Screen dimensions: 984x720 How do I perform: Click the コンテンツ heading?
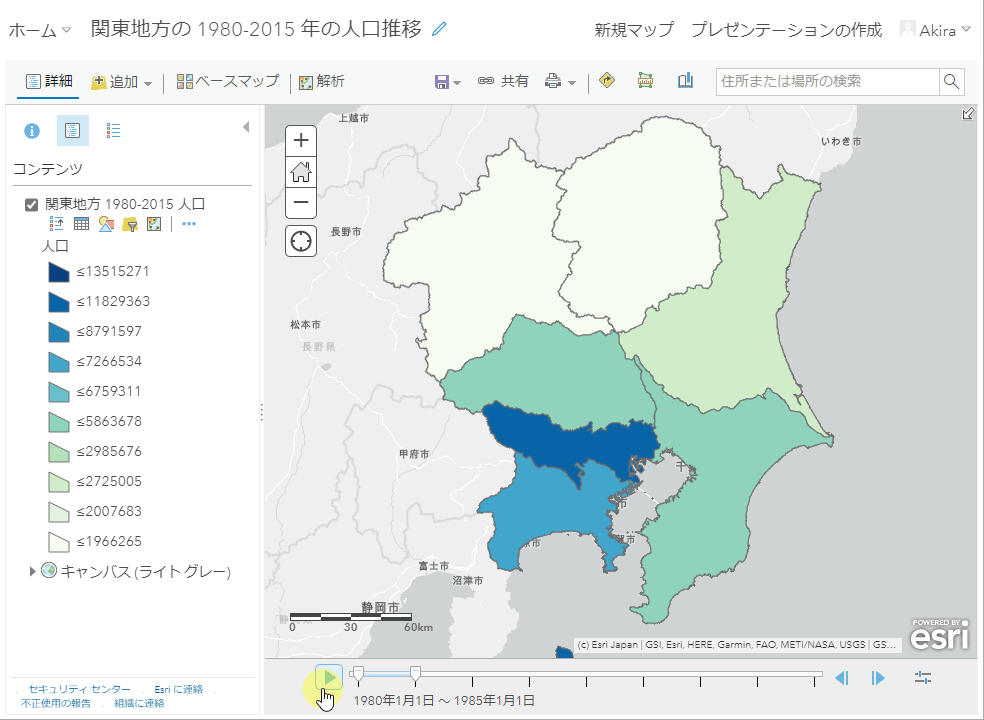(48, 169)
